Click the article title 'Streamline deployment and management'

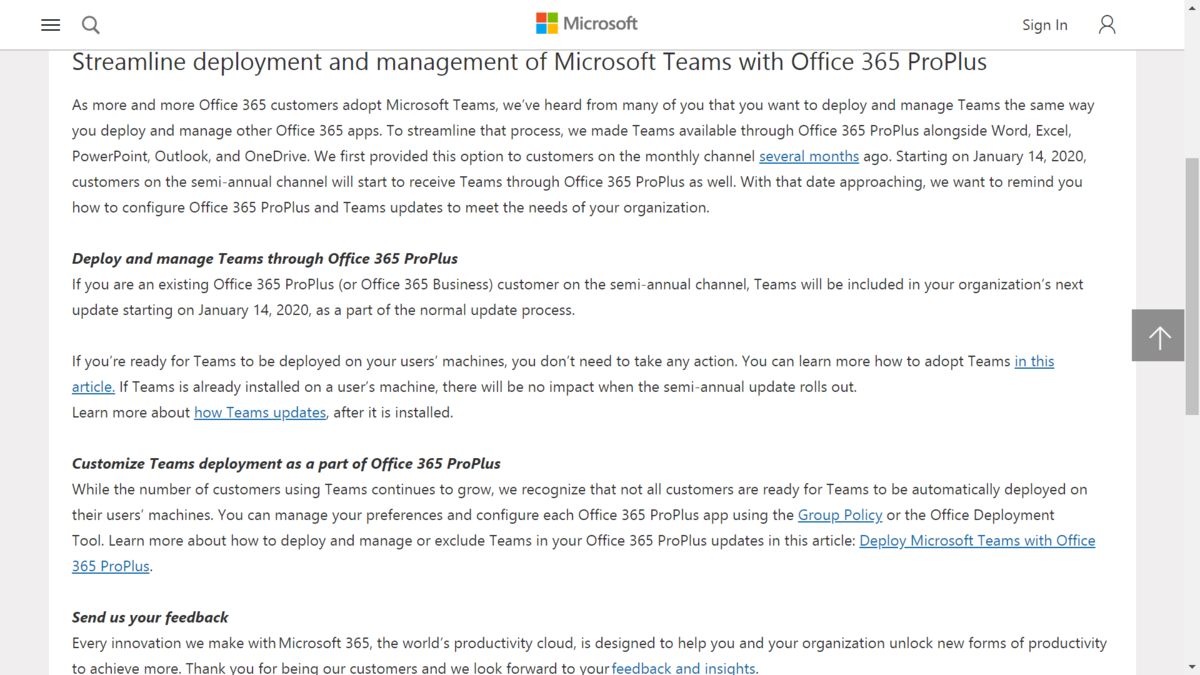tap(529, 62)
